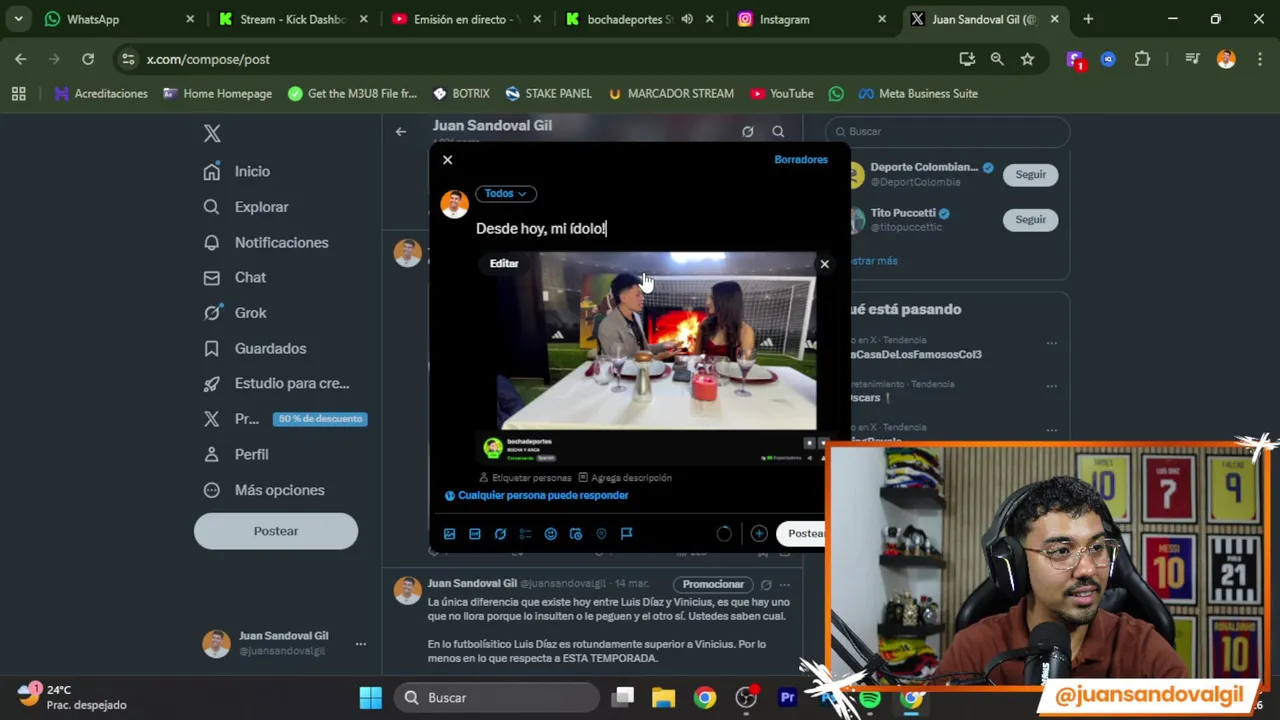Schedule the post with calendar icon

(576, 534)
